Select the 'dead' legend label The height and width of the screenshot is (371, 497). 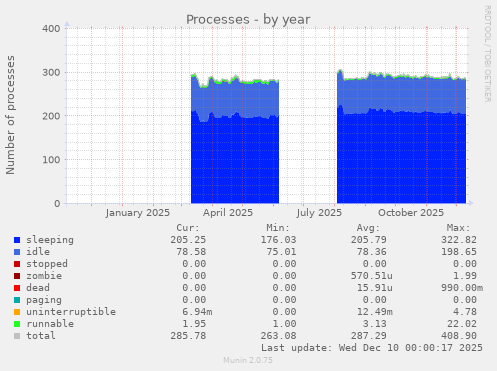tap(38, 288)
